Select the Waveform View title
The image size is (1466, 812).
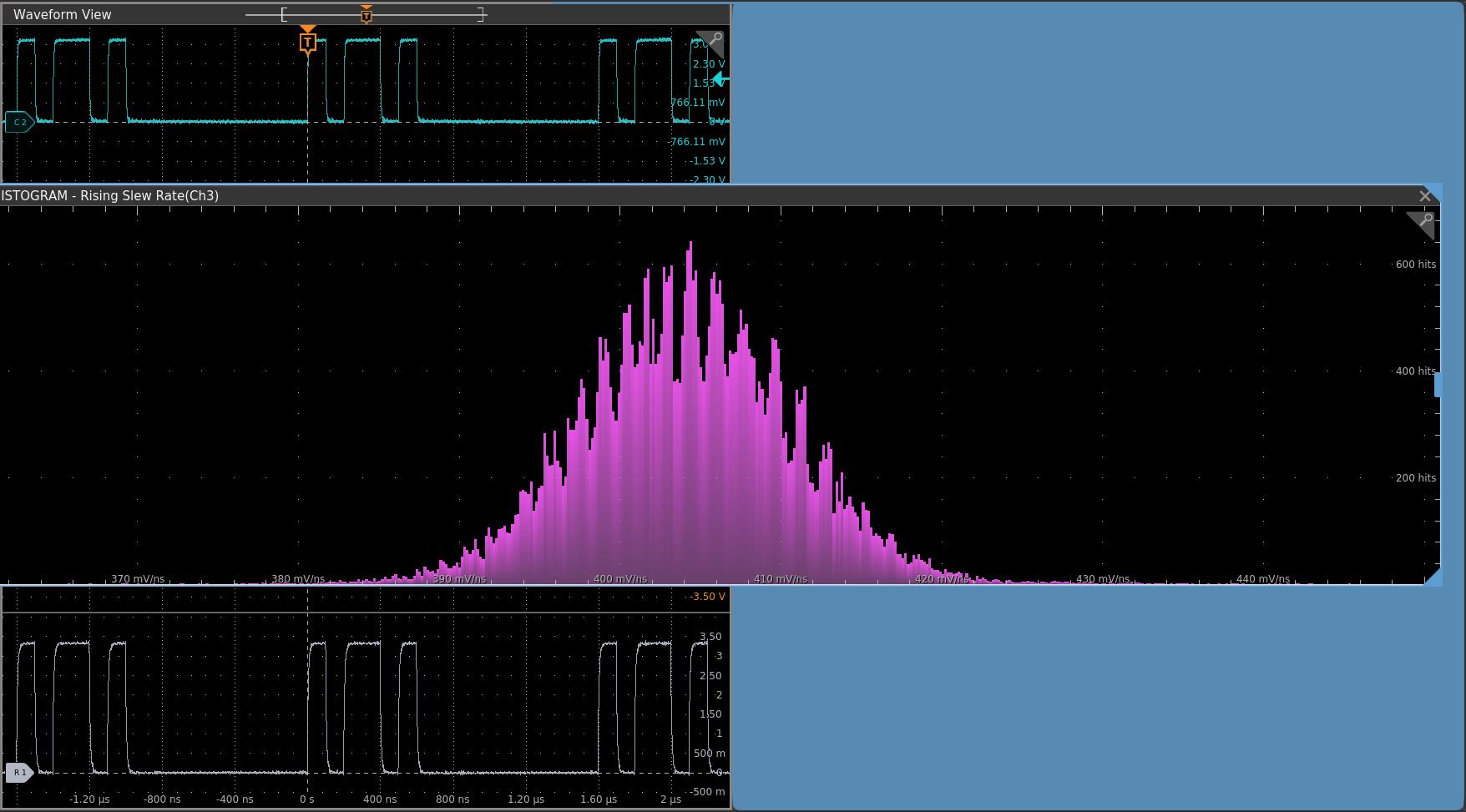(62, 14)
